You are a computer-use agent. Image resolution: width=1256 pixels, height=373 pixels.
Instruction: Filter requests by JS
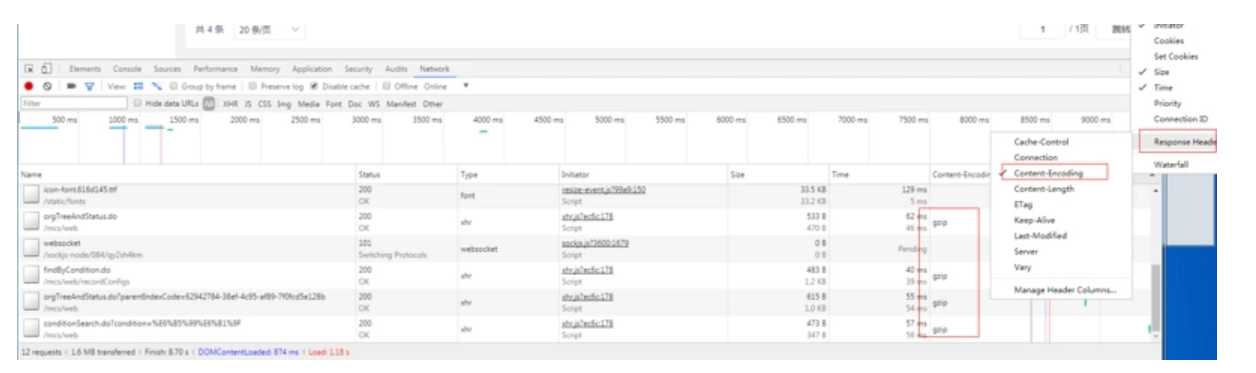(x=248, y=103)
